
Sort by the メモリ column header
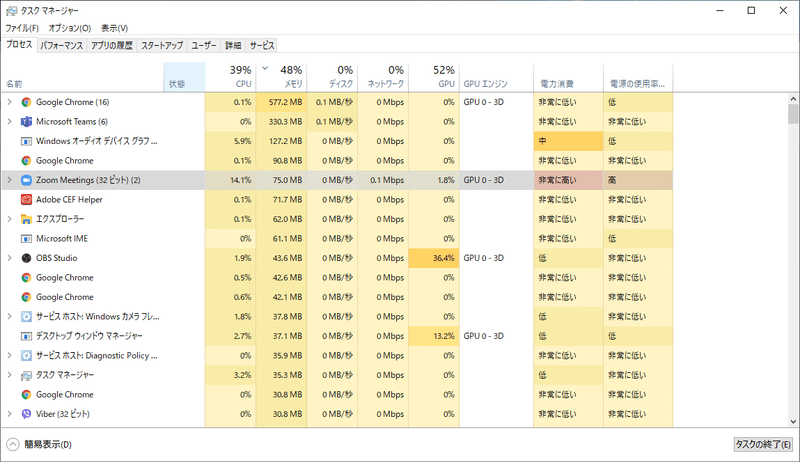tap(281, 76)
